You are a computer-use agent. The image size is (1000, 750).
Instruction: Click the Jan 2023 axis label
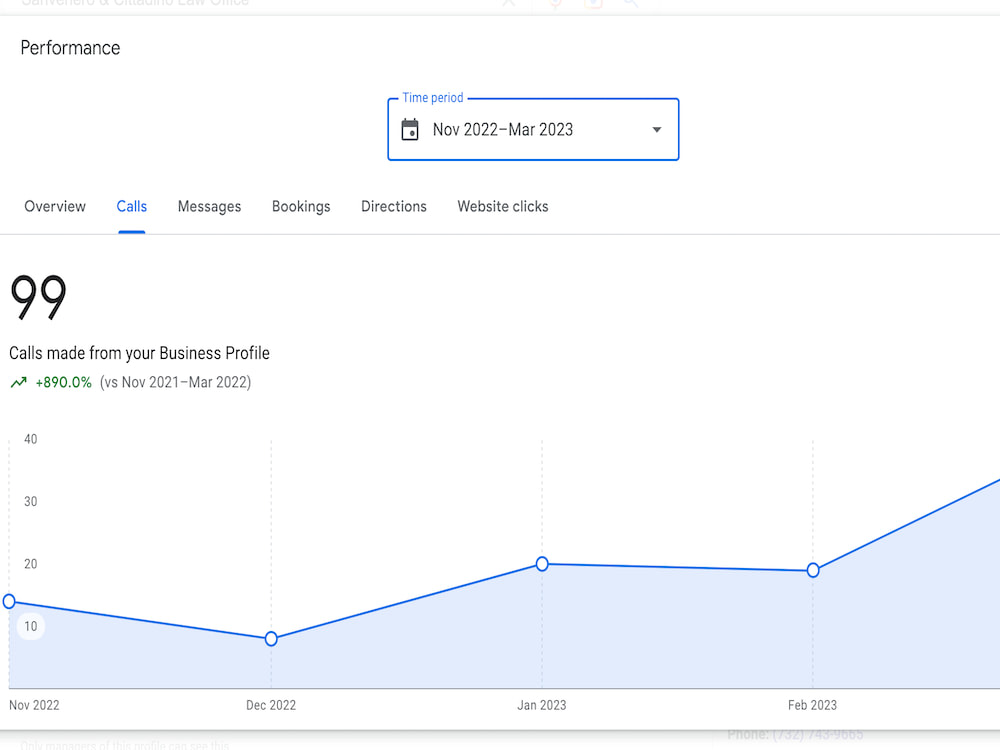(x=541, y=705)
